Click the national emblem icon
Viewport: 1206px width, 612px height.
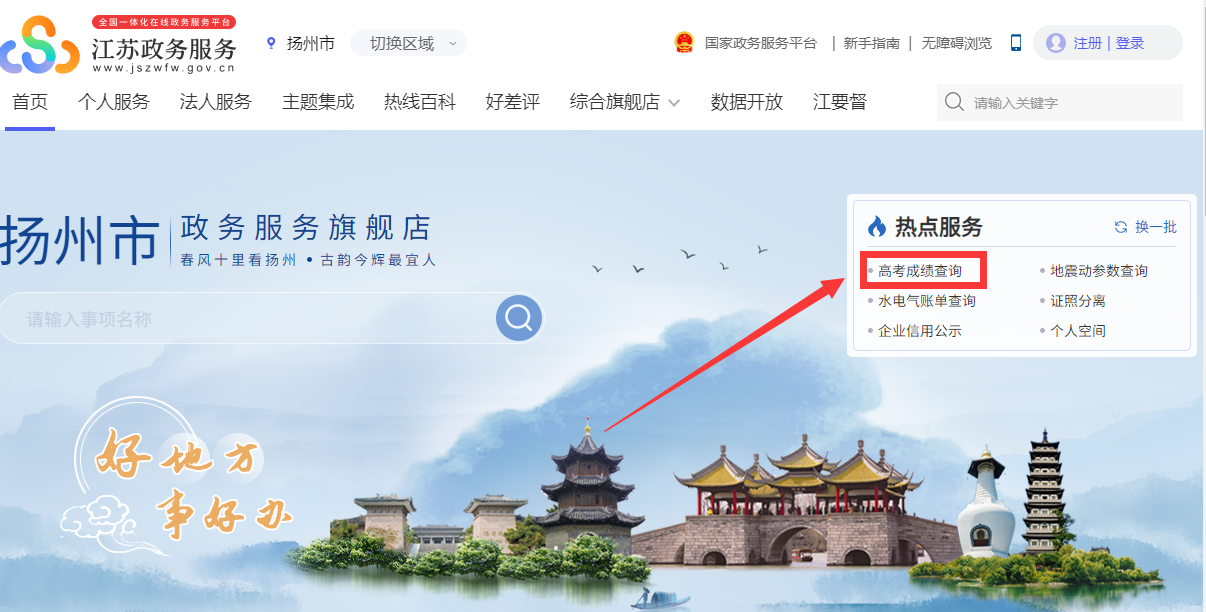click(684, 43)
